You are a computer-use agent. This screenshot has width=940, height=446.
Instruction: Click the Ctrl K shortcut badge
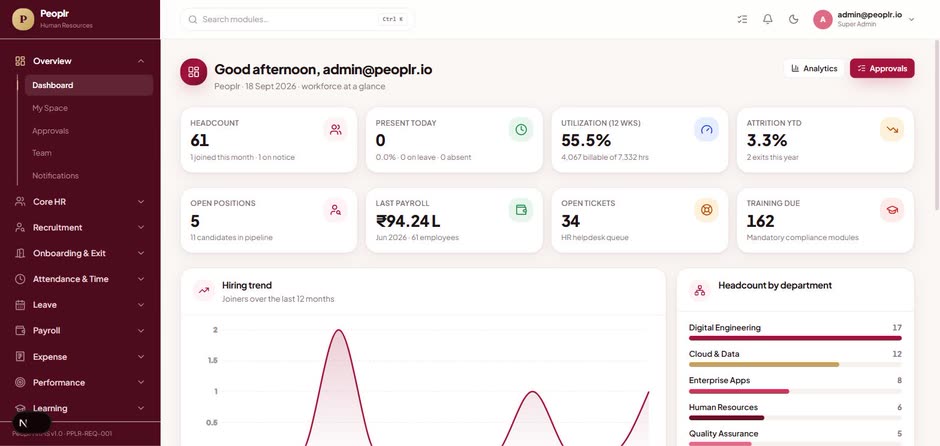pos(392,19)
